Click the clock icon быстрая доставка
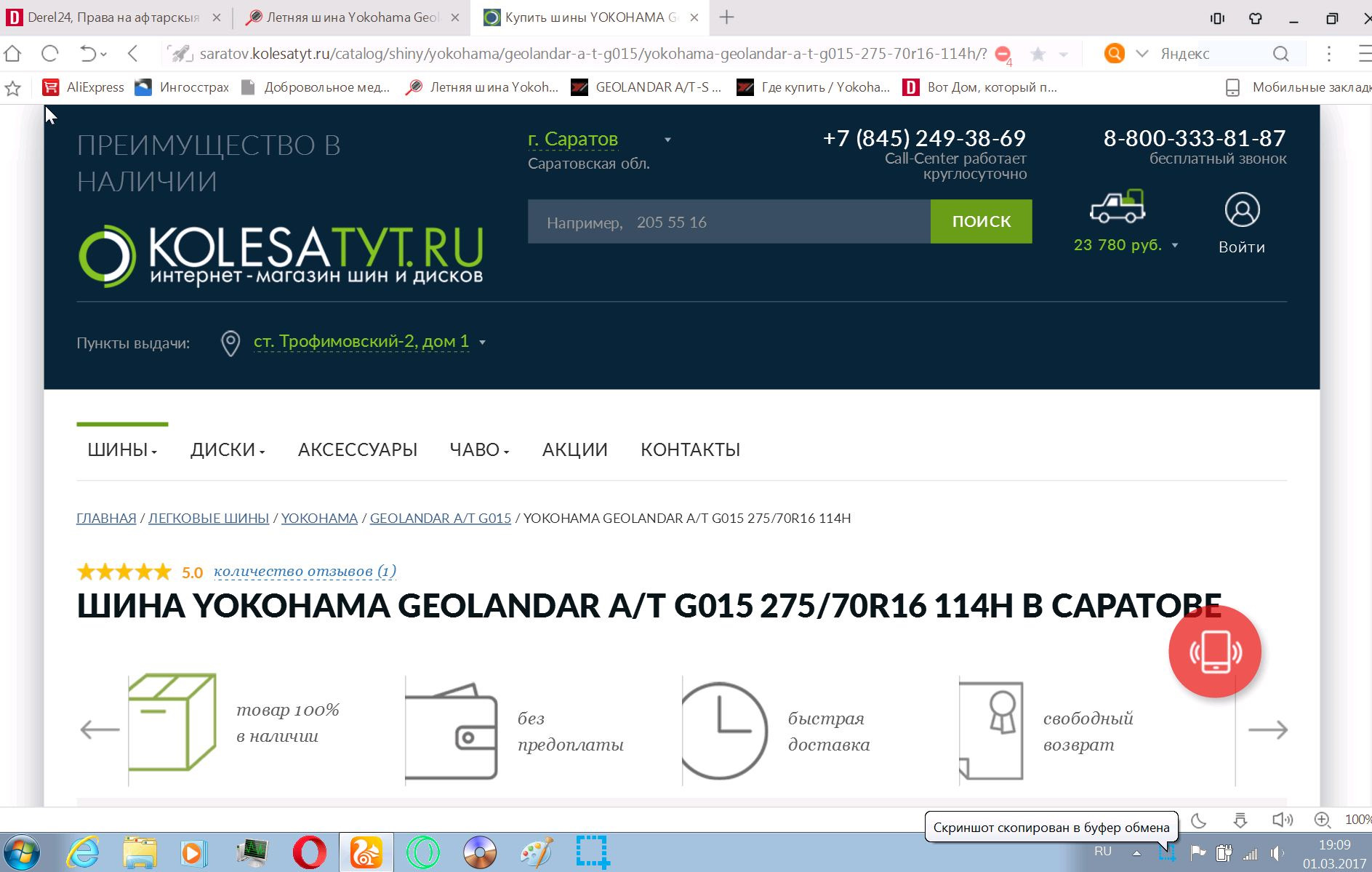Viewport: 1372px width, 872px height. click(x=725, y=731)
